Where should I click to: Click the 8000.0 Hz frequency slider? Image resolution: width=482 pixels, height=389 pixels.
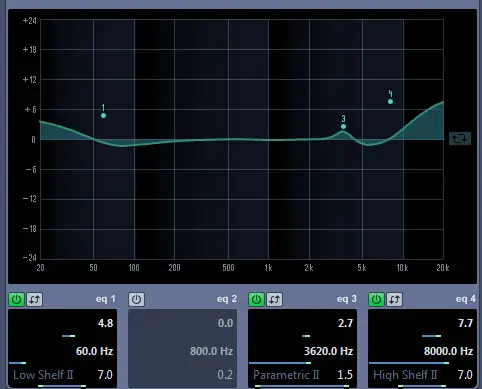[x=409, y=363]
